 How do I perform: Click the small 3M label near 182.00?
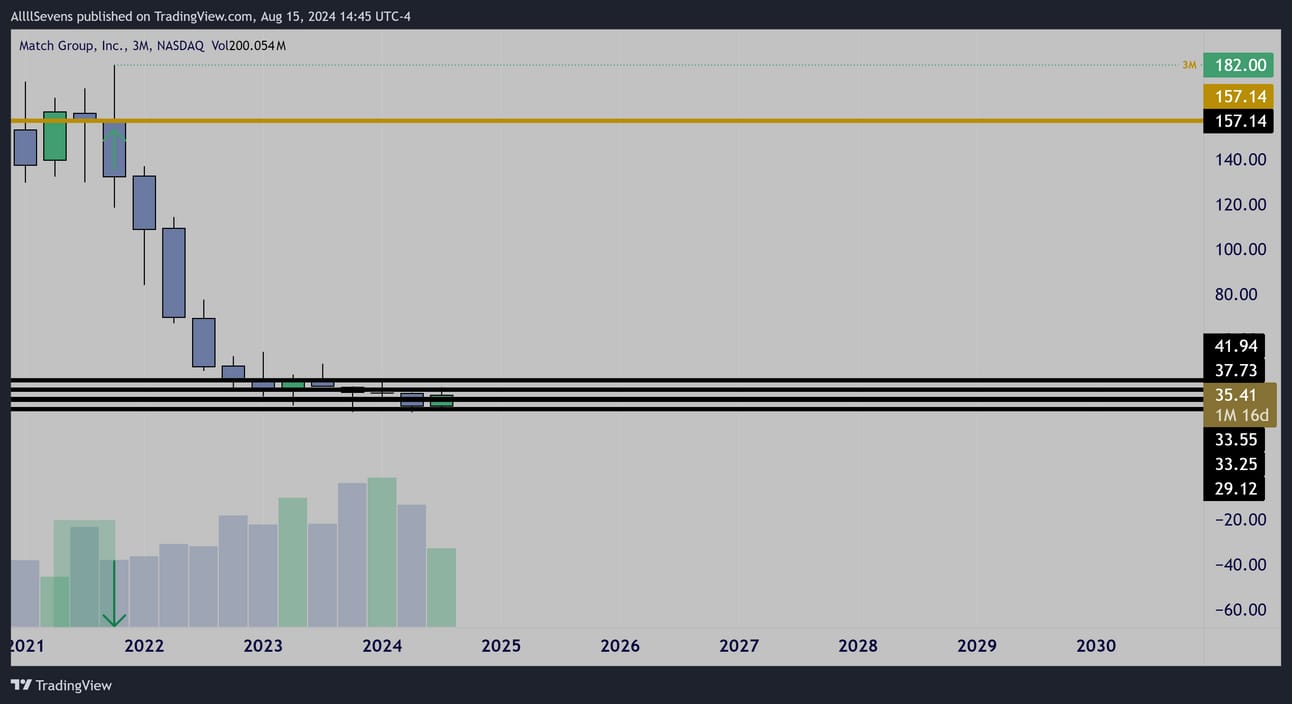[x=1189, y=65]
